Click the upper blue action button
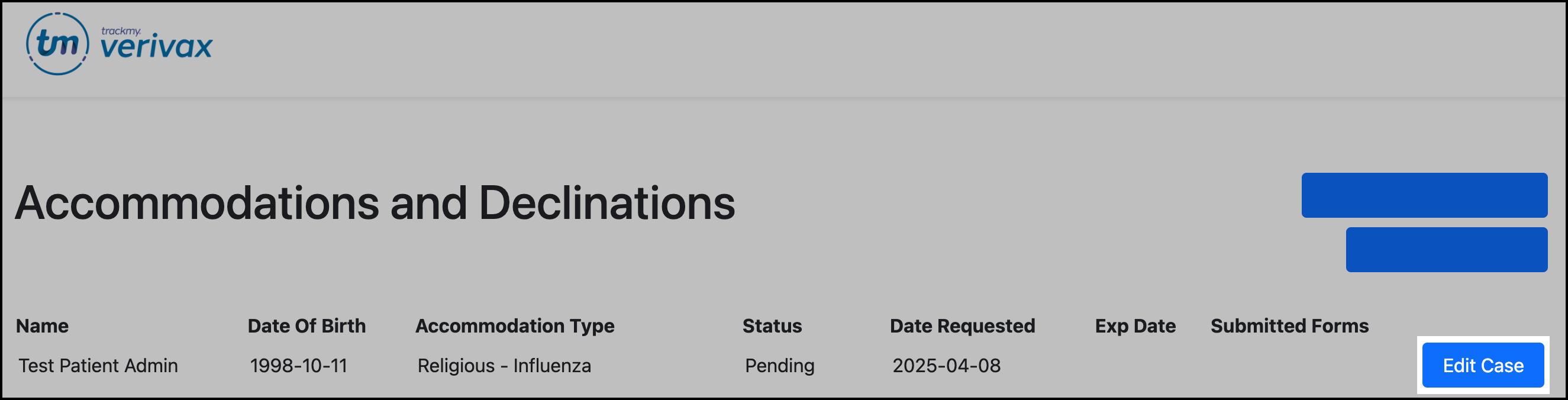 click(1425, 195)
